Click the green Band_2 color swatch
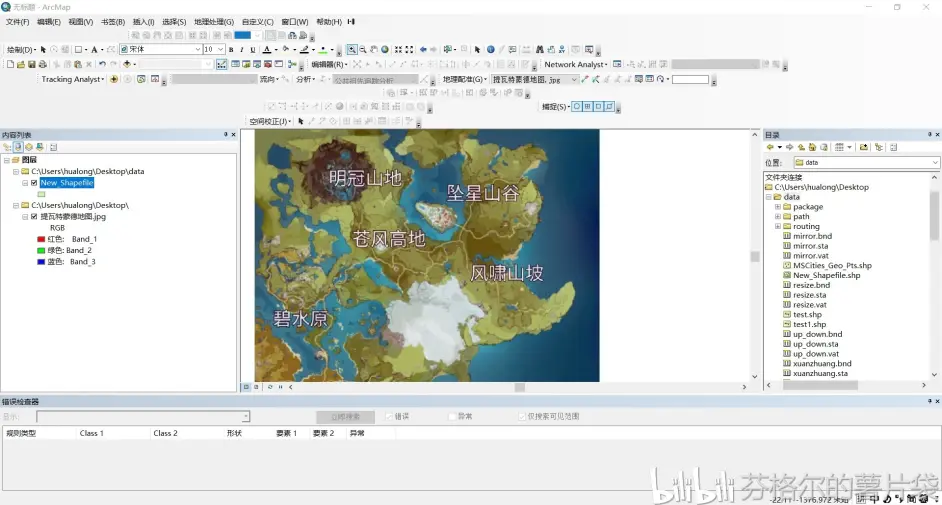Viewport: 942px width, 505px height. (x=41, y=250)
